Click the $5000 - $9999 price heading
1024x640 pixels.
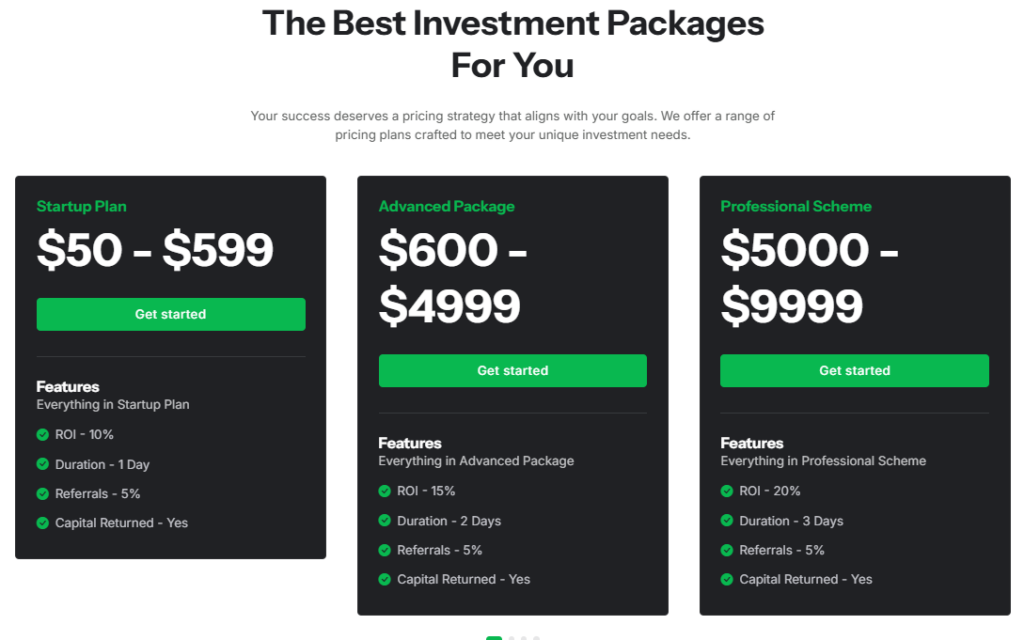click(810, 278)
